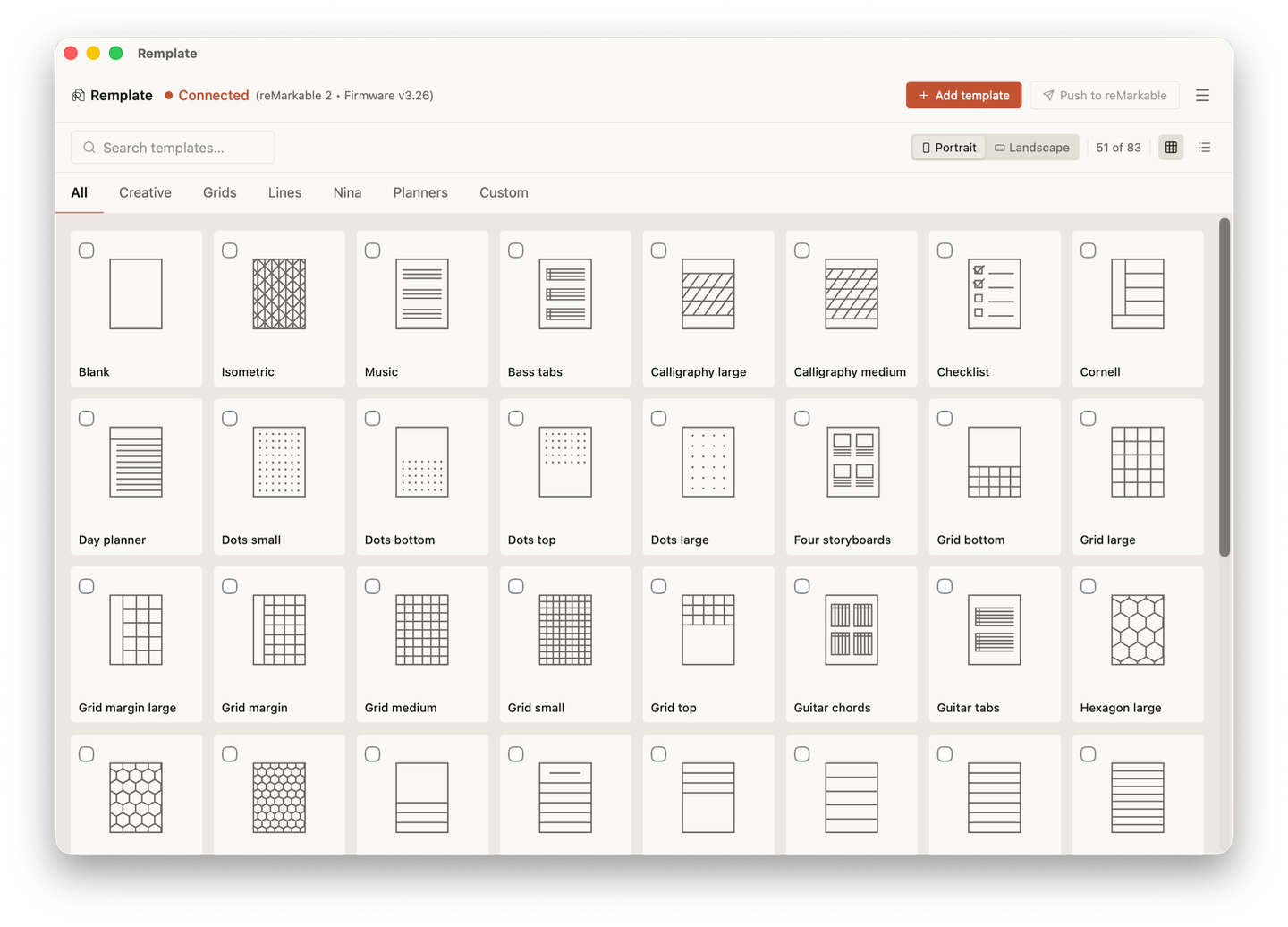
Task: Click Push to reMarkable button
Action: click(x=1105, y=96)
